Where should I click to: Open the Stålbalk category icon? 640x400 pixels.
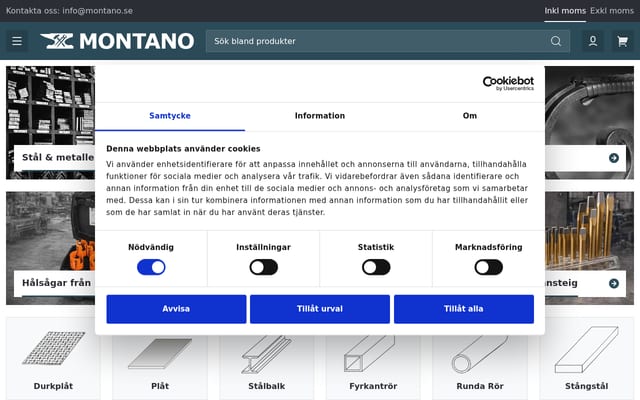(266, 354)
